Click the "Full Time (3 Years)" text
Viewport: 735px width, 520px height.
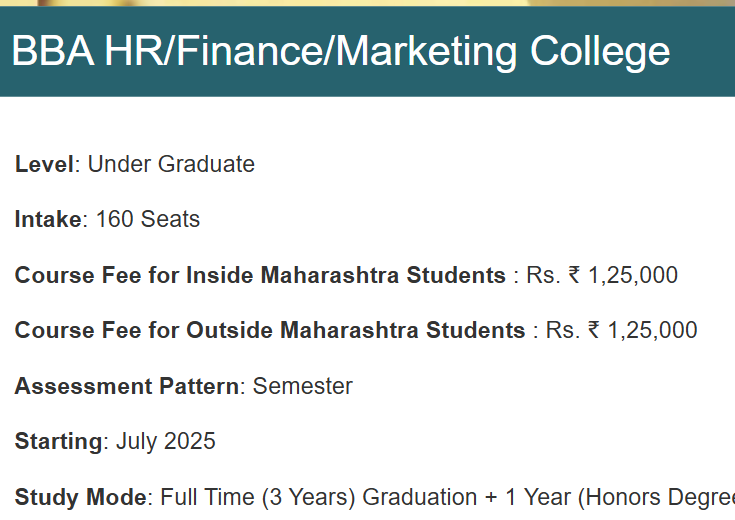258,497
